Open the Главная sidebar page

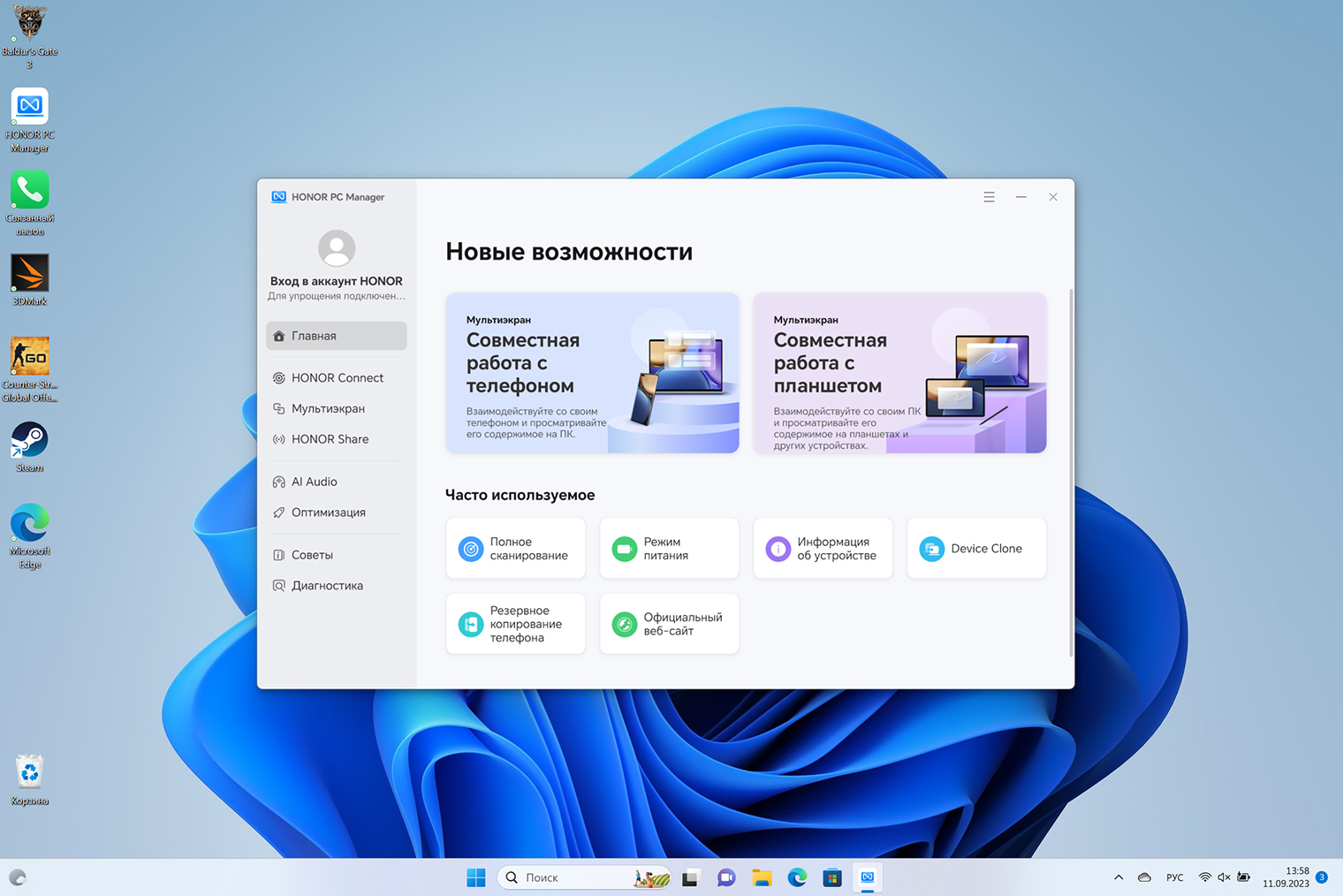coord(337,336)
